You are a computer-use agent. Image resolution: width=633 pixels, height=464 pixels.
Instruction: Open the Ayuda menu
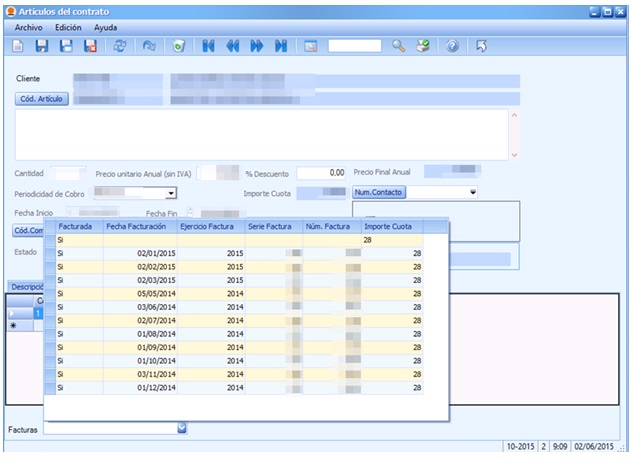coord(105,28)
